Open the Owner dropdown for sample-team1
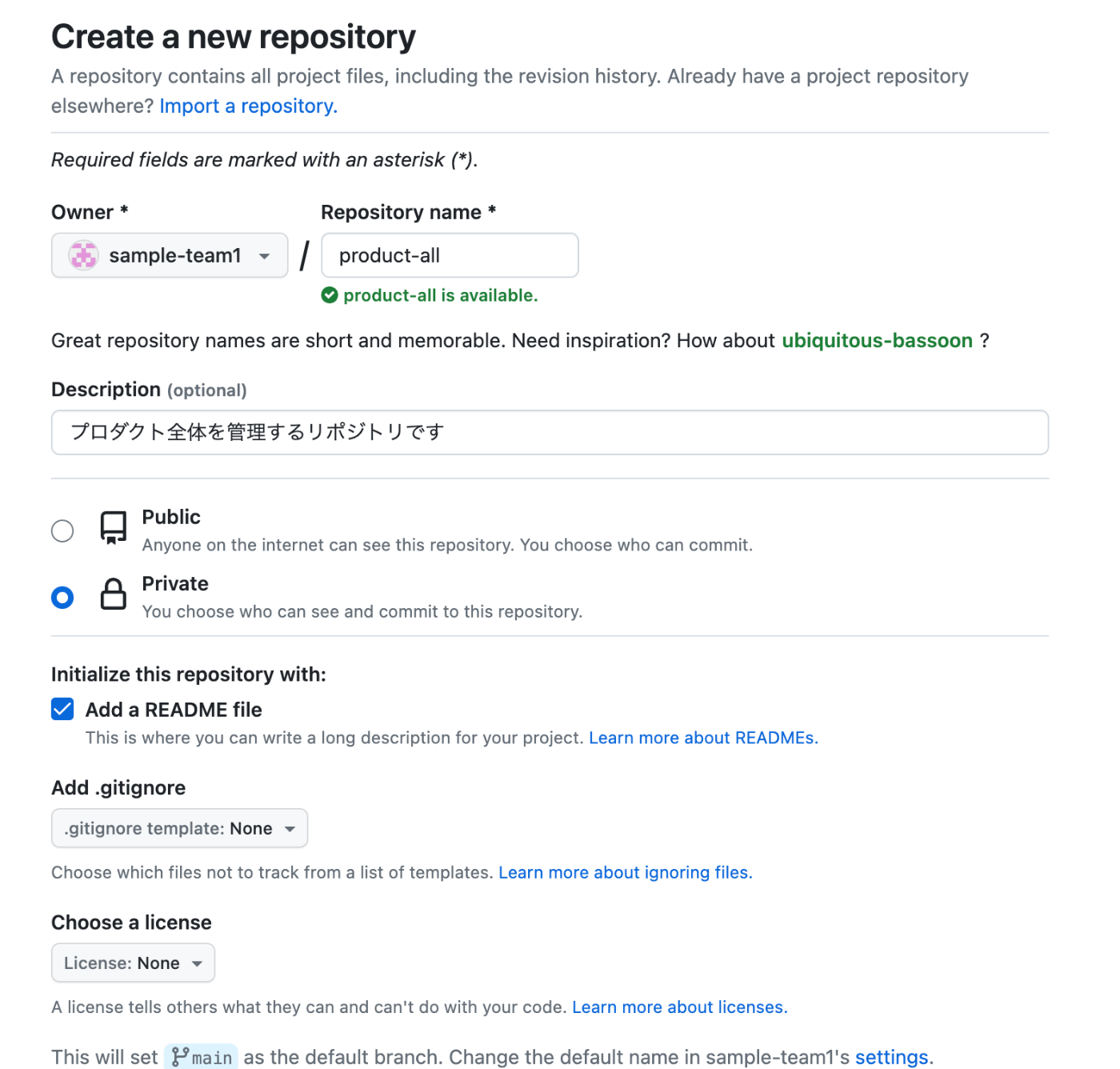Viewport: 1120px width, 1069px height. (x=169, y=255)
